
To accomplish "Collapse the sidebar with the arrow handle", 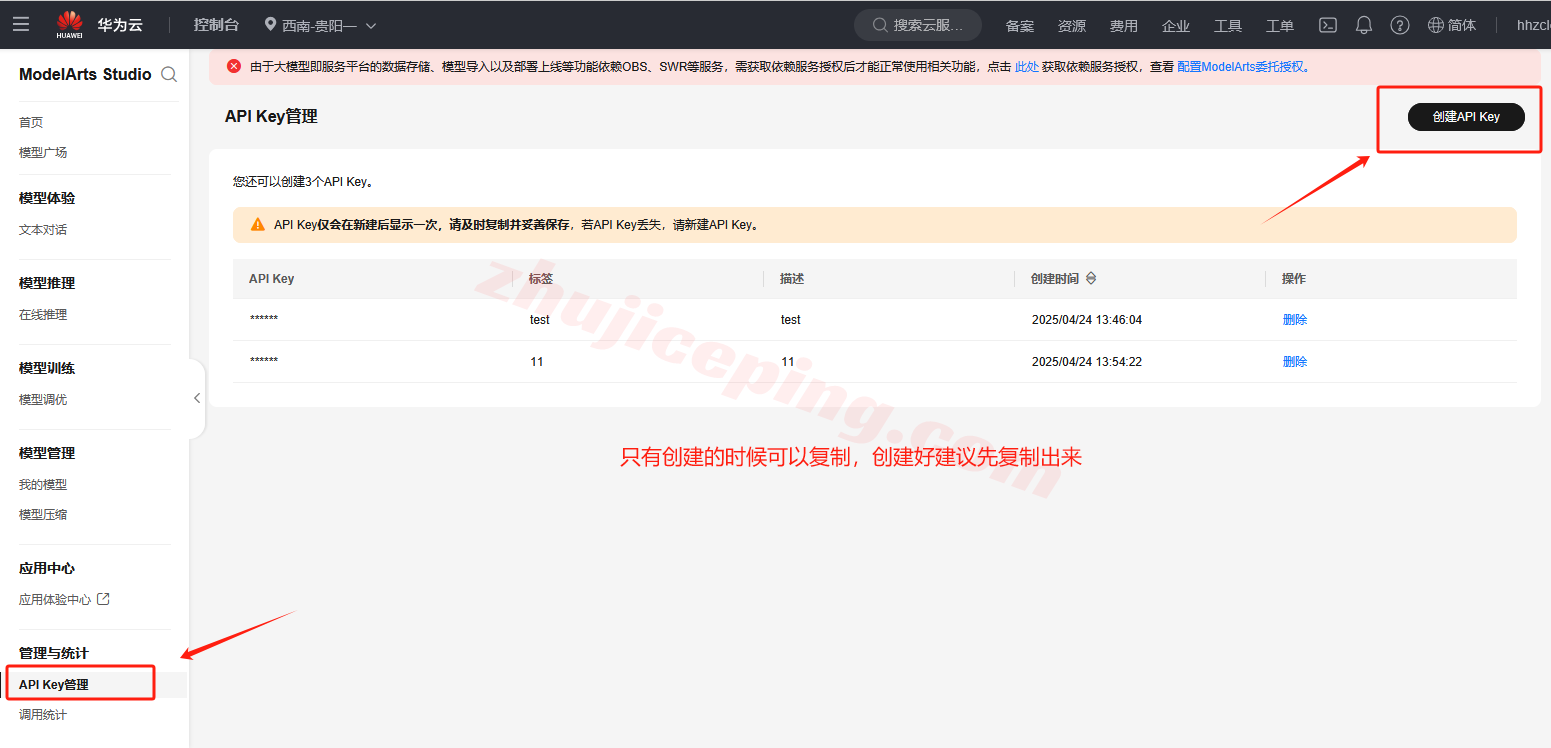I will click(x=197, y=398).
